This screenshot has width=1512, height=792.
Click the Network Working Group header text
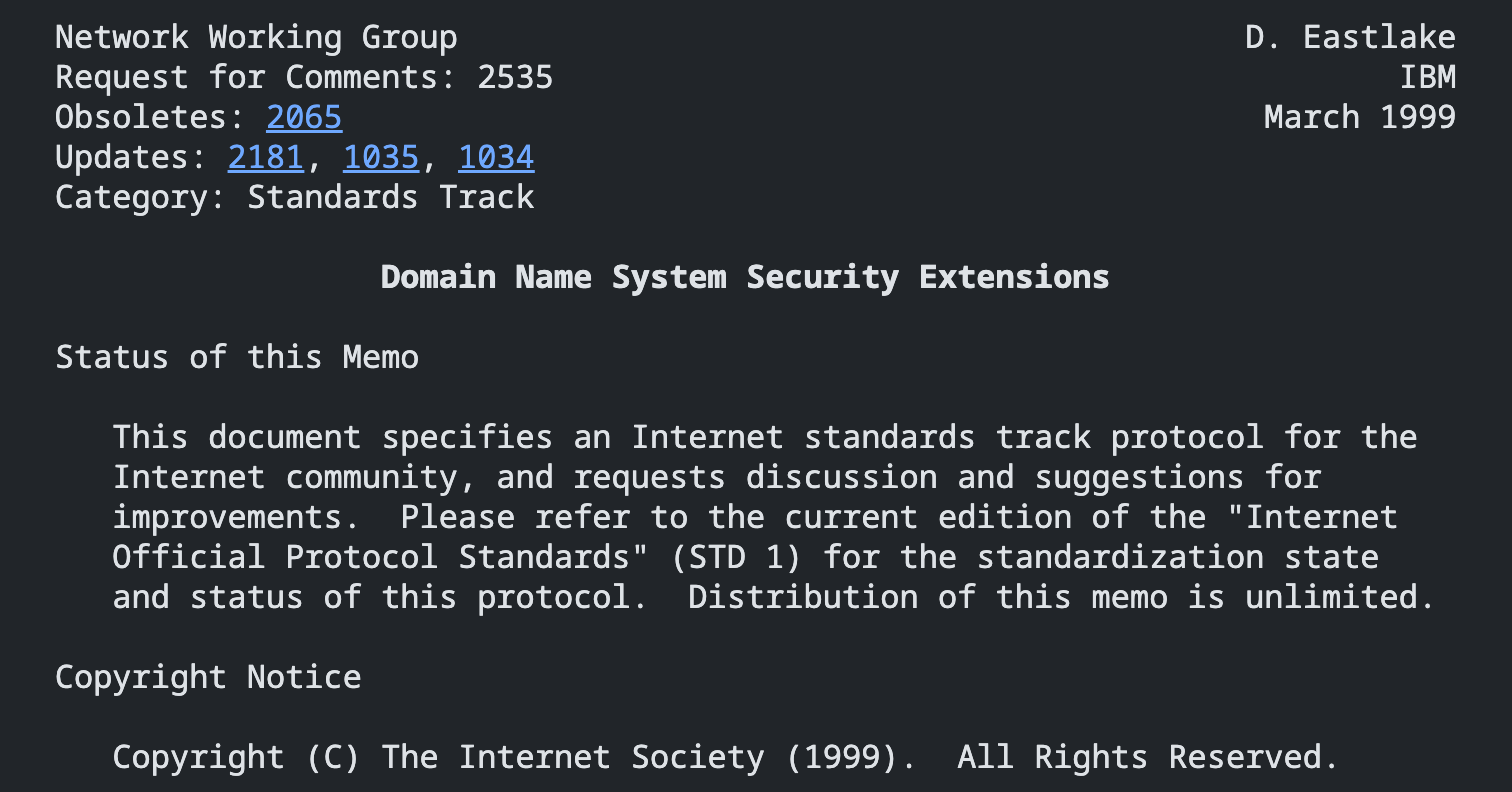[256, 37]
